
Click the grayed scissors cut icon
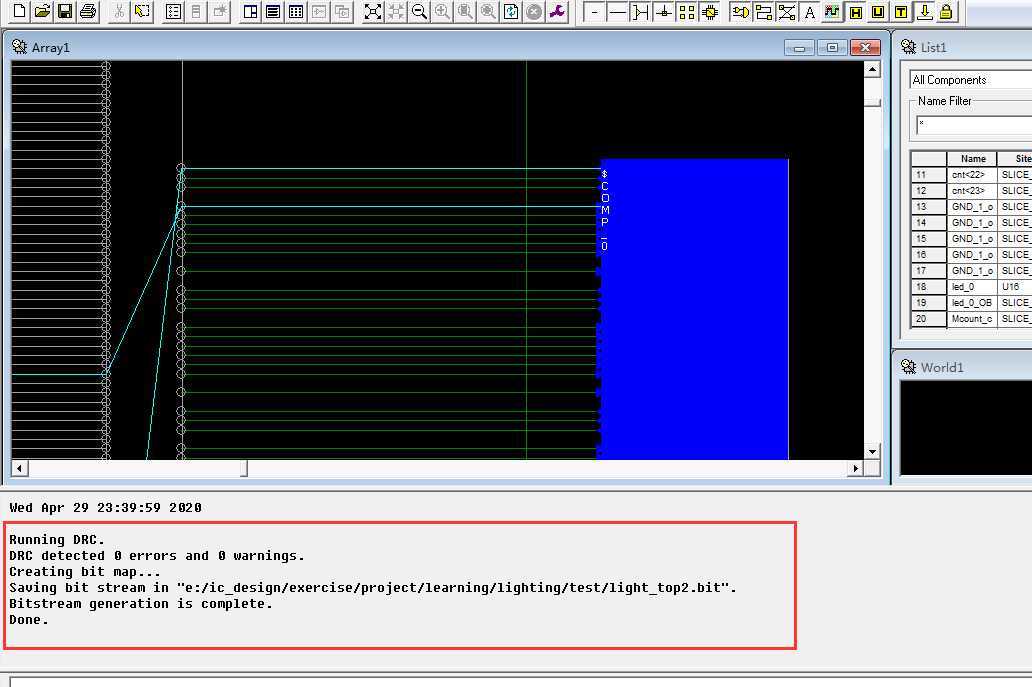point(119,11)
